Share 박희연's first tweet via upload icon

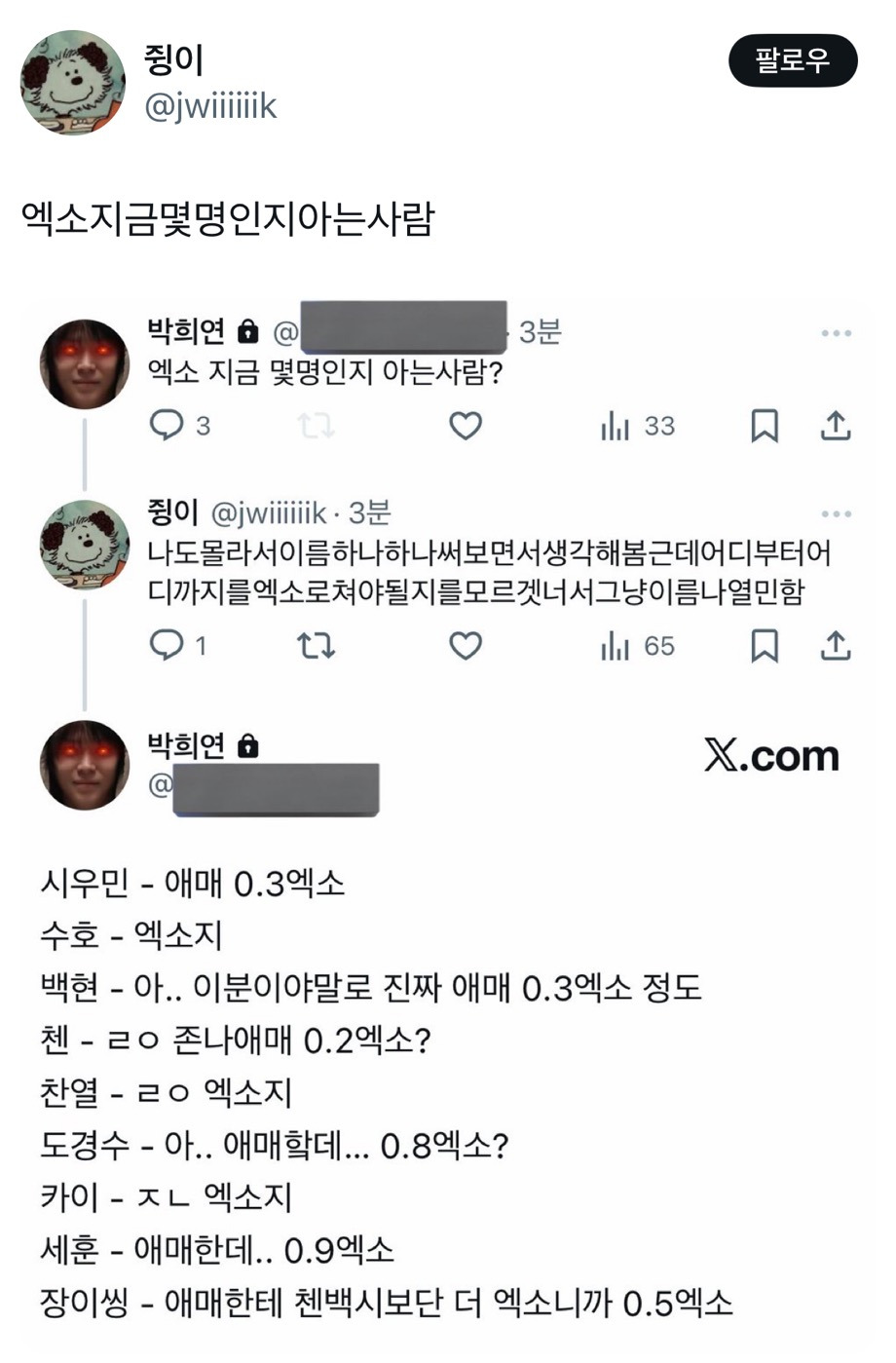[836, 426]
